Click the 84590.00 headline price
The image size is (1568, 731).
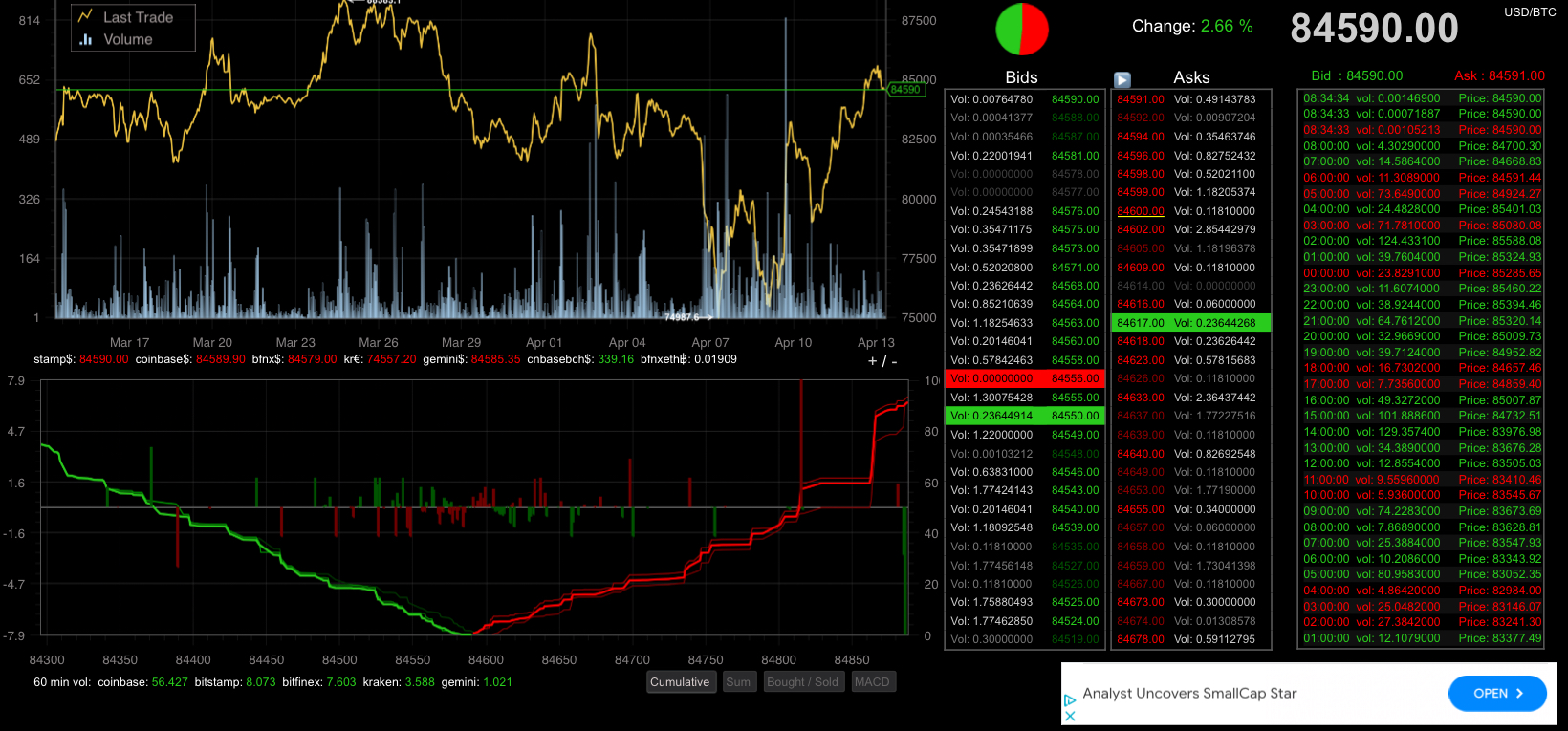[x=1374, y=29]
